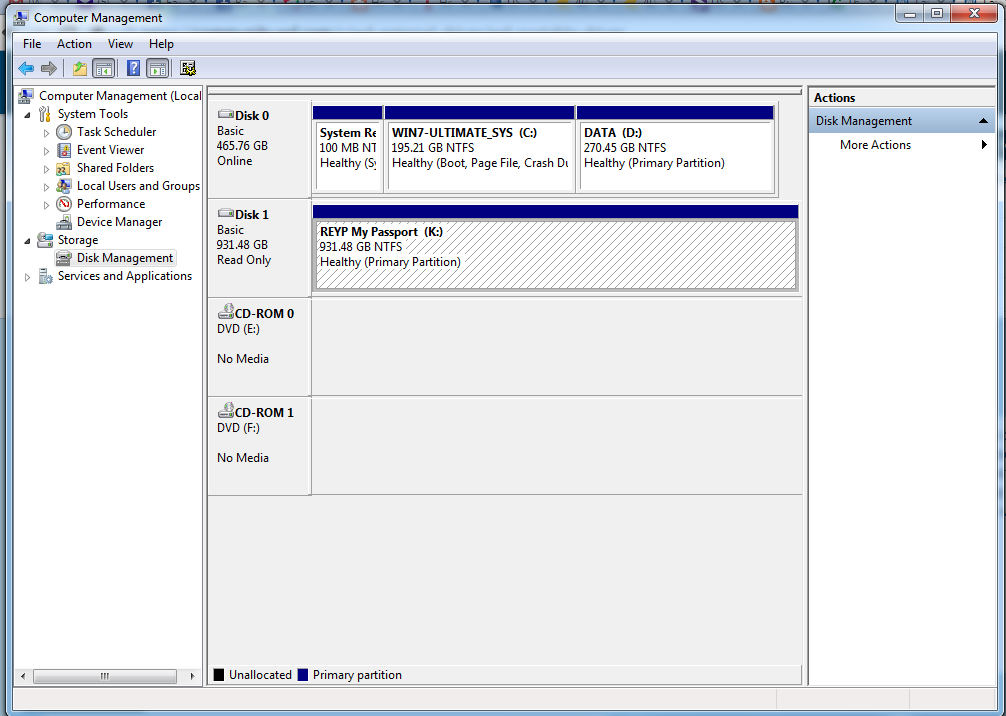Expand the Event Viewer node
1006x716 pixels.
point(46,151)
